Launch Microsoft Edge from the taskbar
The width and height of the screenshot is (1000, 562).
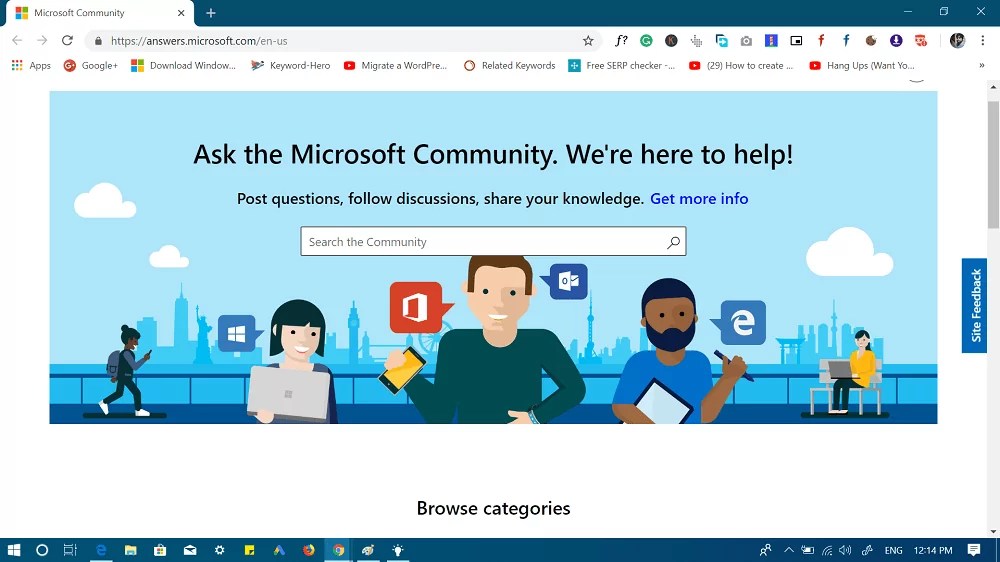[x=100, y=550]
